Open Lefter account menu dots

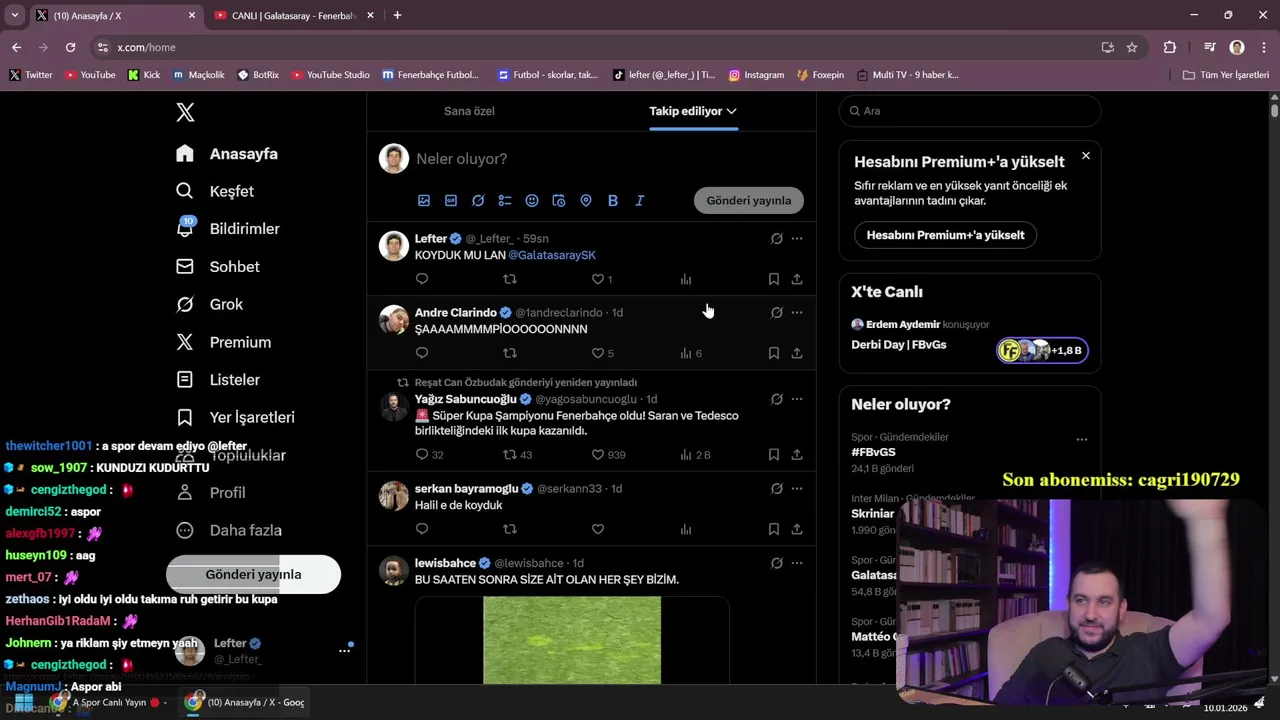point(344,650)
